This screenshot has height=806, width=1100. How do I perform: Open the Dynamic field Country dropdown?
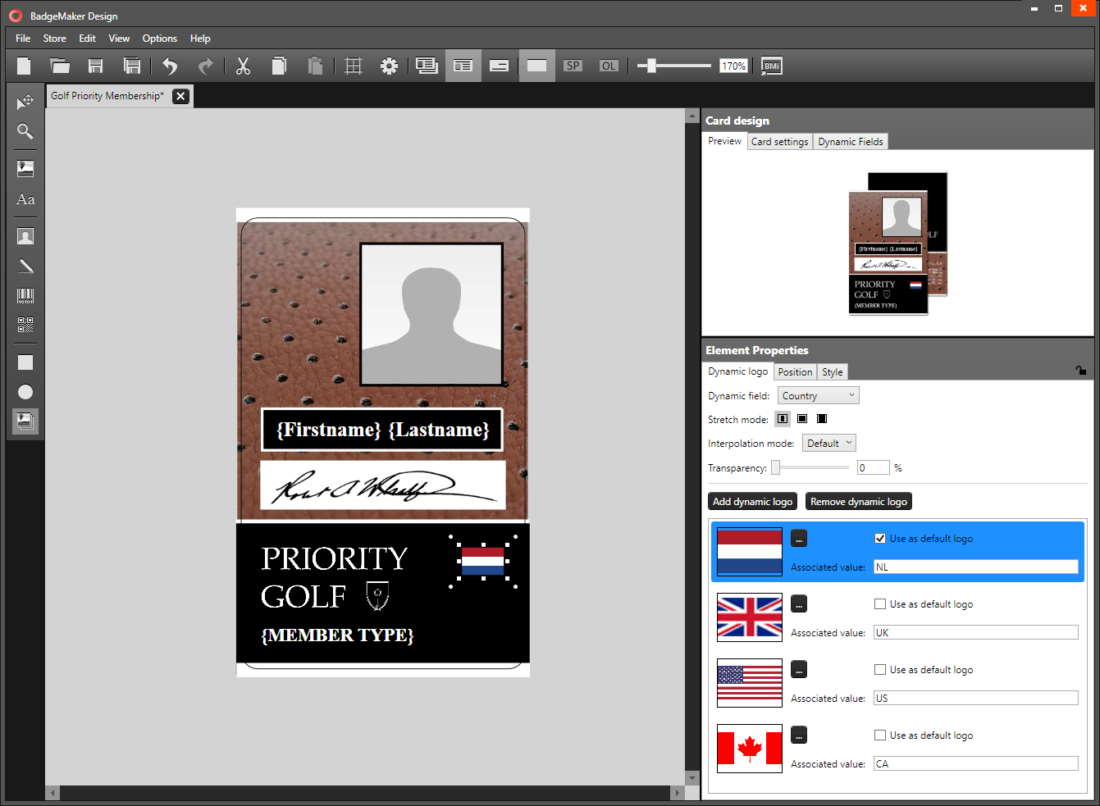(x=817, y=395)
